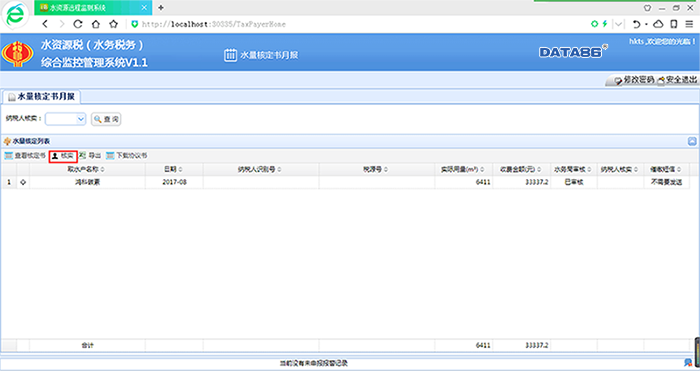
Task: Click the status bar alarm message
Action: pyautogui.click(x=313, y=363)
